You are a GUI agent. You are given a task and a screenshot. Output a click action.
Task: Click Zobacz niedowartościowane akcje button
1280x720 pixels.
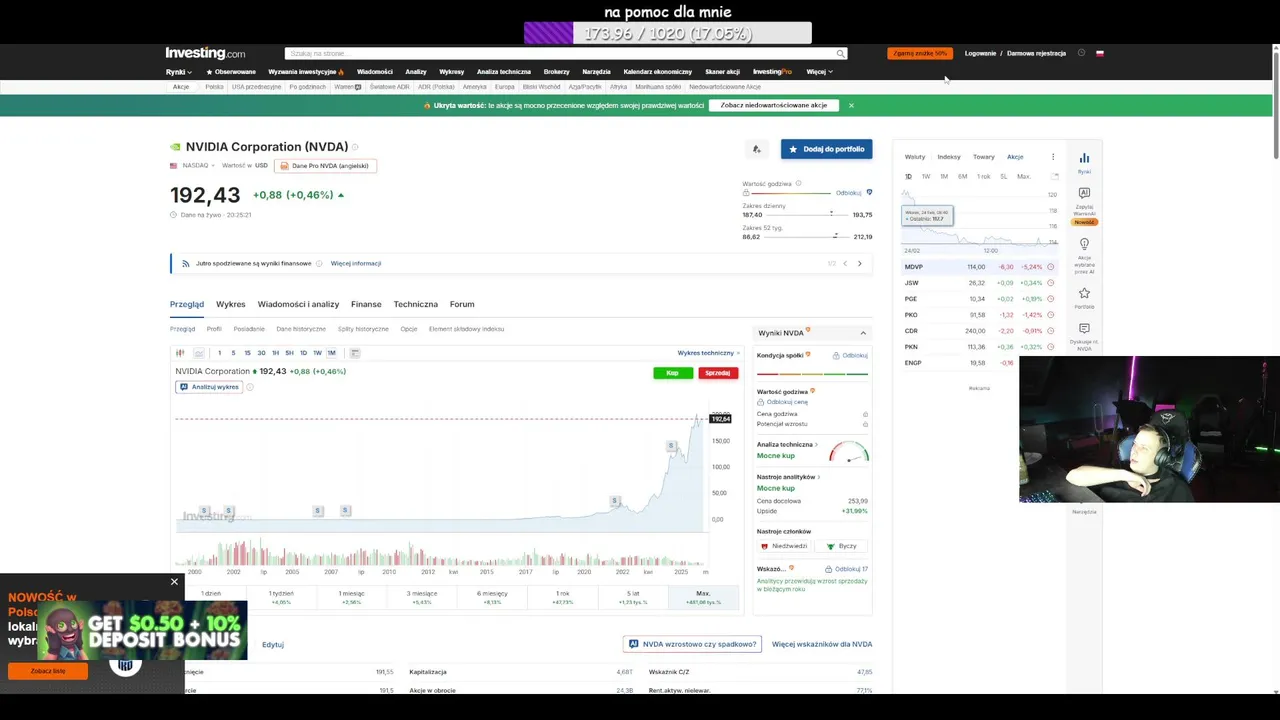pos(774,105)
